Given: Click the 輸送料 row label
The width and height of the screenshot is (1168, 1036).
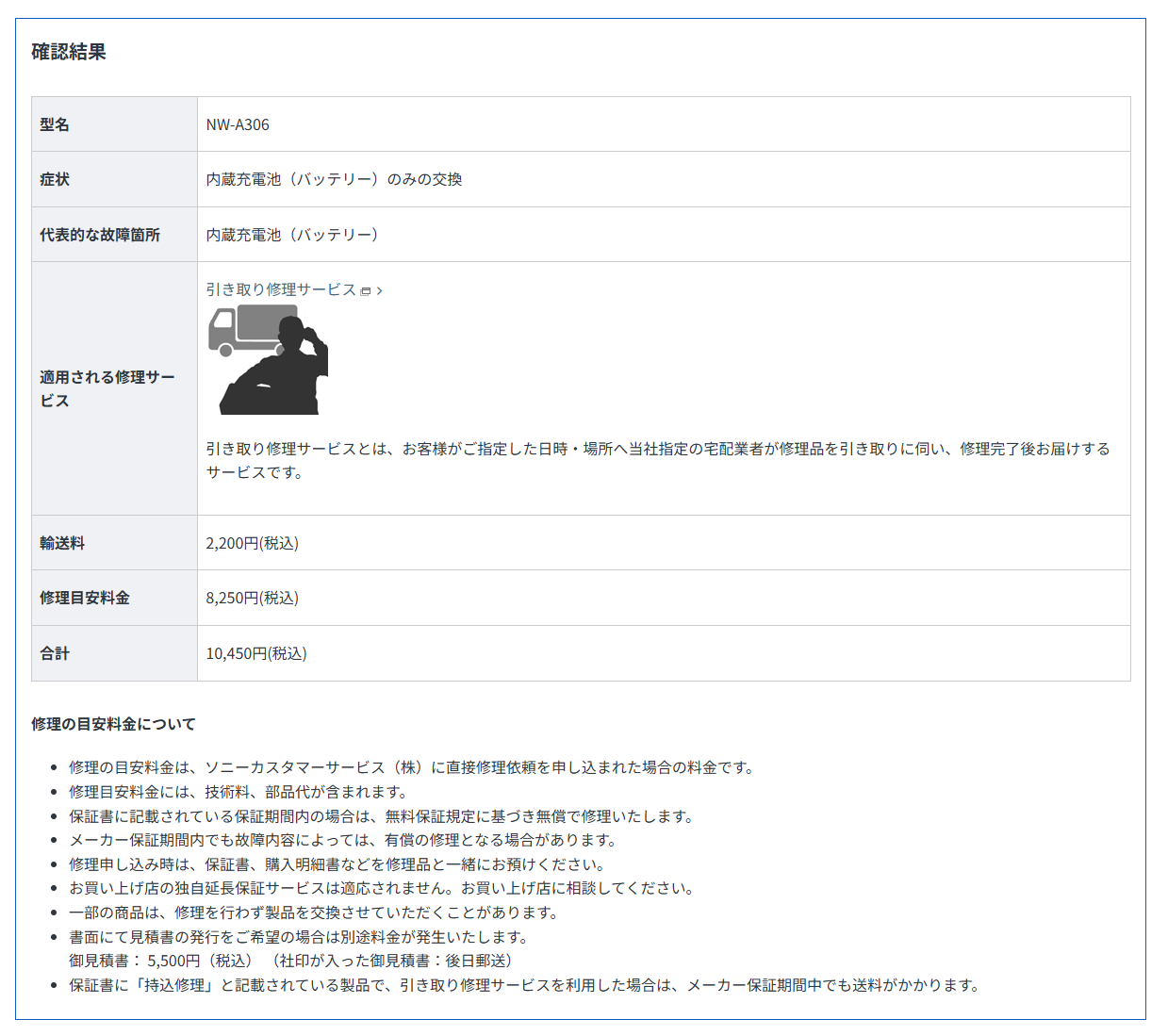Looking at the screenshot, I should 62,543.
